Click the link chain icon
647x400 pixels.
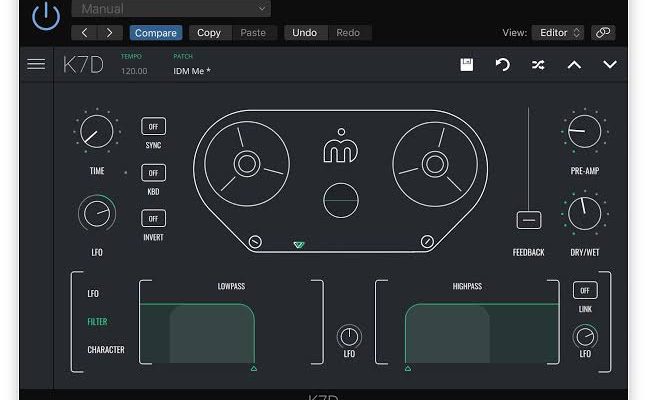[x=603, y=33]
